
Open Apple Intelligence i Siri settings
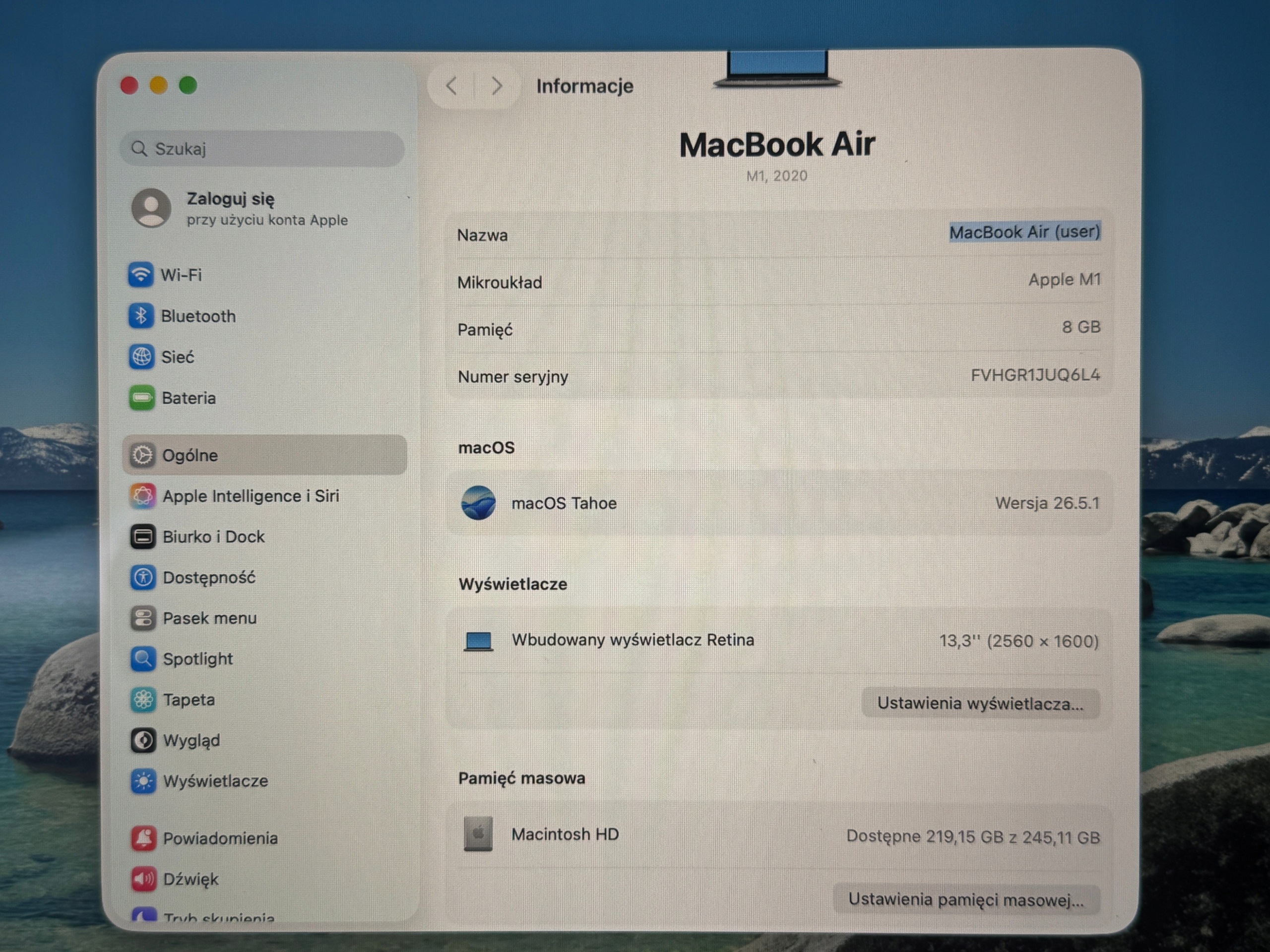[x=265, y=496]
